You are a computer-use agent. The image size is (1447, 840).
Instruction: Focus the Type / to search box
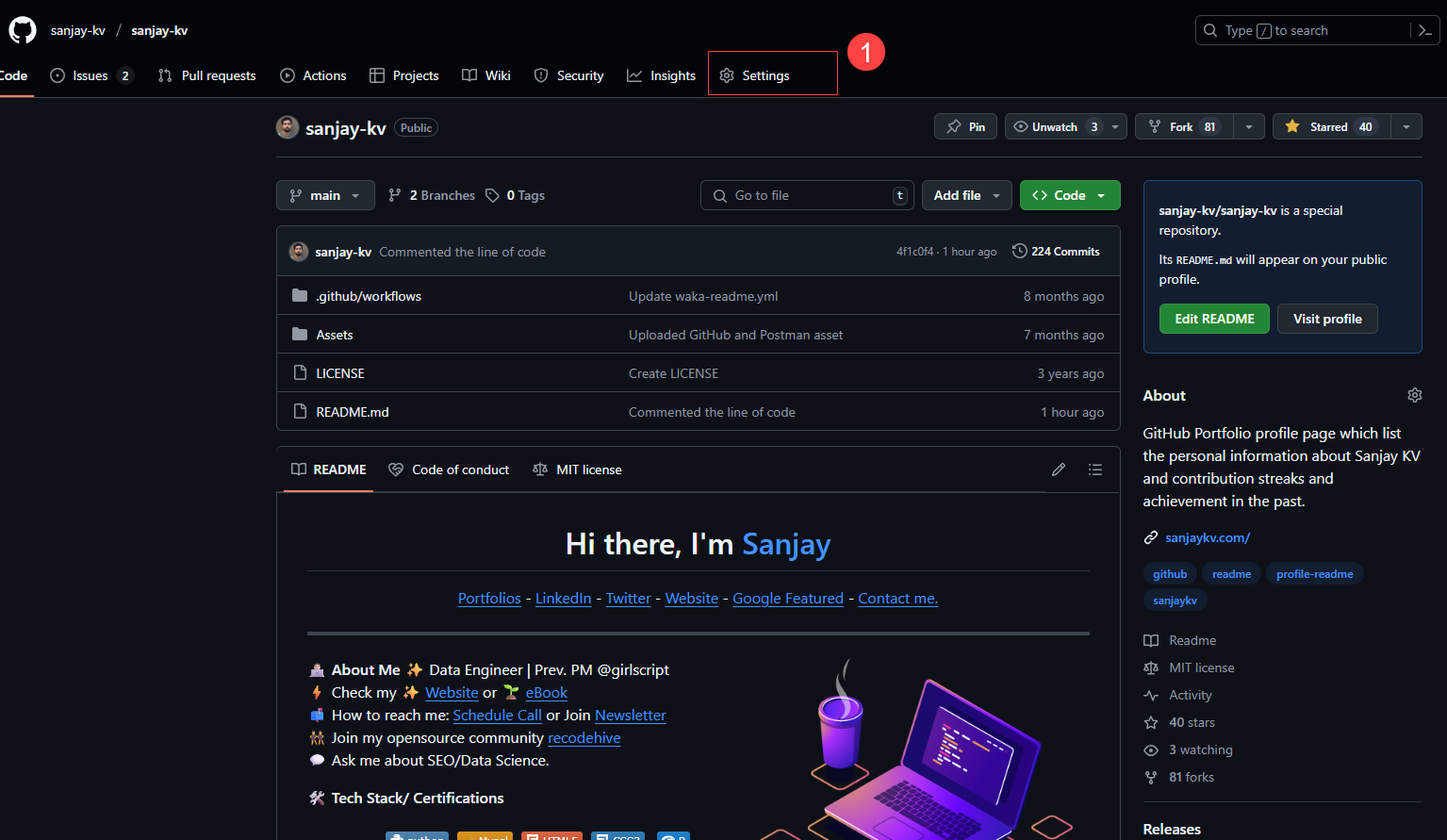(x=1317, y=30)
